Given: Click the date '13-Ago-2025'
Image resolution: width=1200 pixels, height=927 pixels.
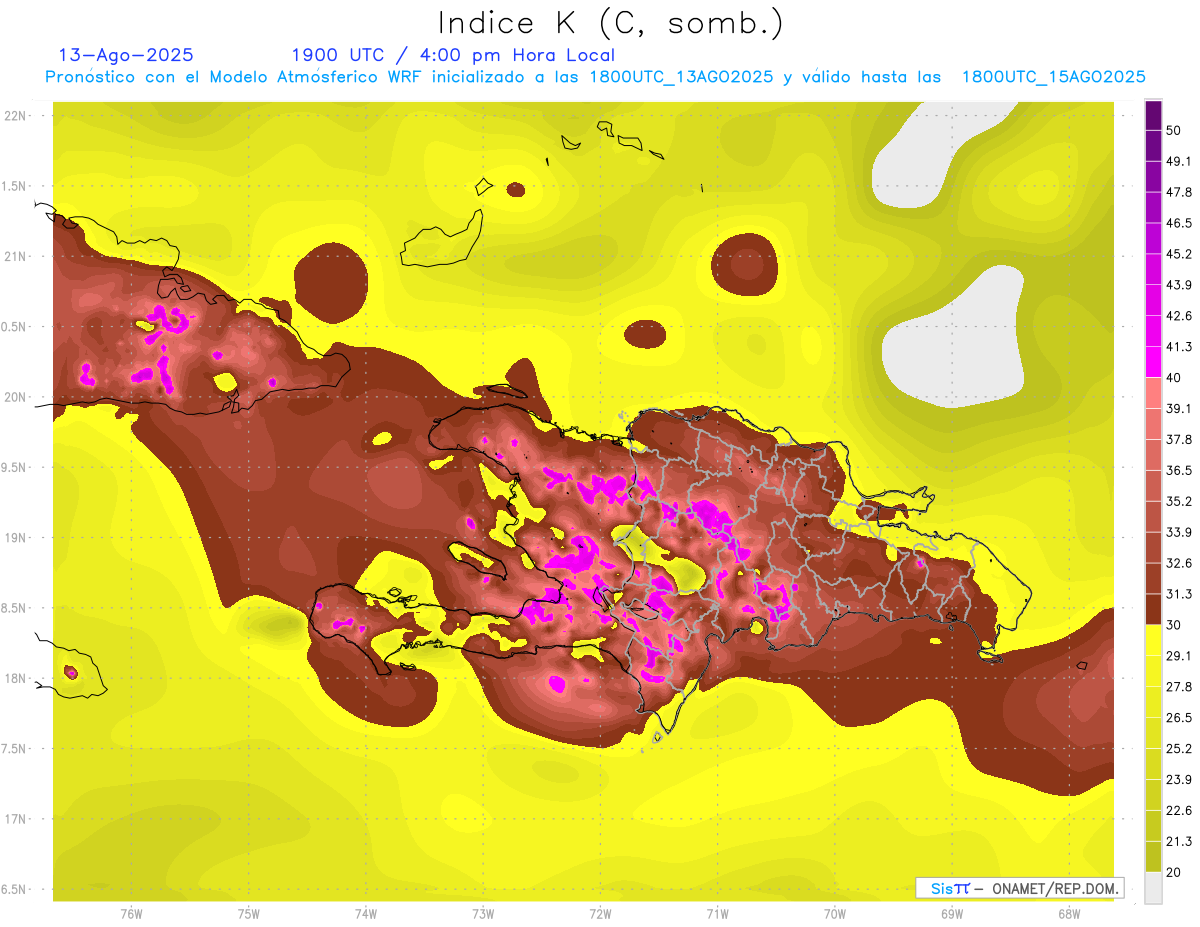Looking at the screenshot, I should click(x=126, y=55).
